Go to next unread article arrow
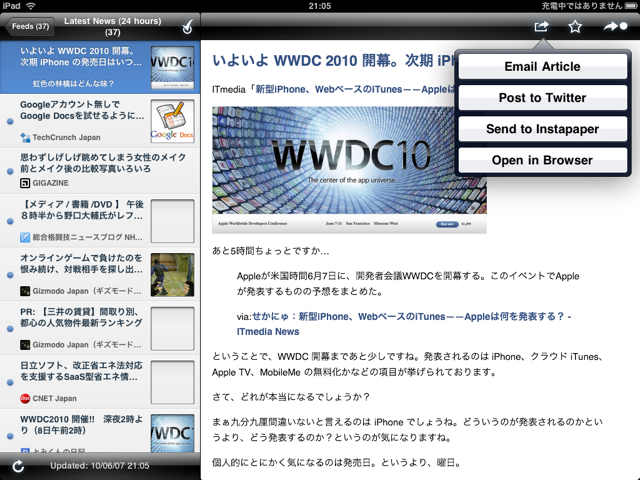Image resolution: width=640 pixels, height=480 pixels. (614, 27)
